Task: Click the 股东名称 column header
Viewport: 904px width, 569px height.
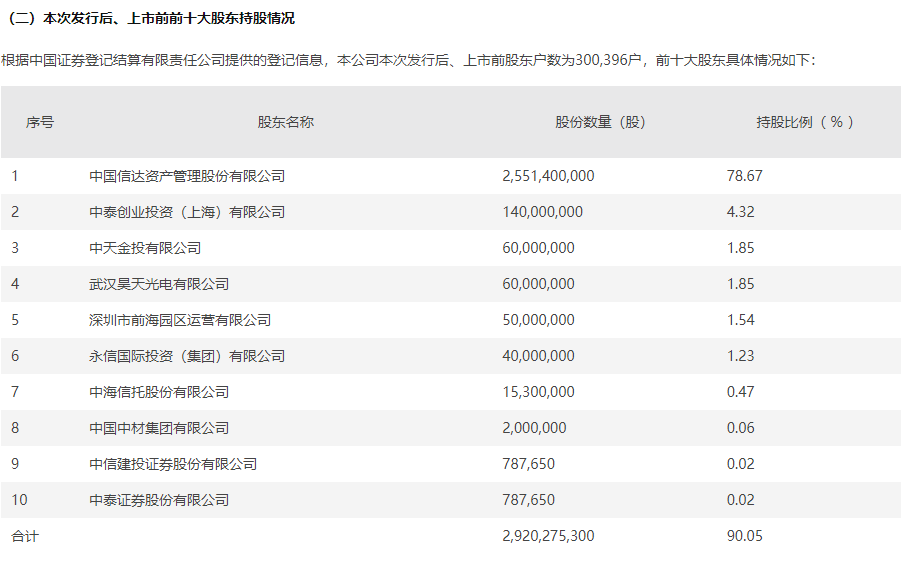Action: click(286, 122)
